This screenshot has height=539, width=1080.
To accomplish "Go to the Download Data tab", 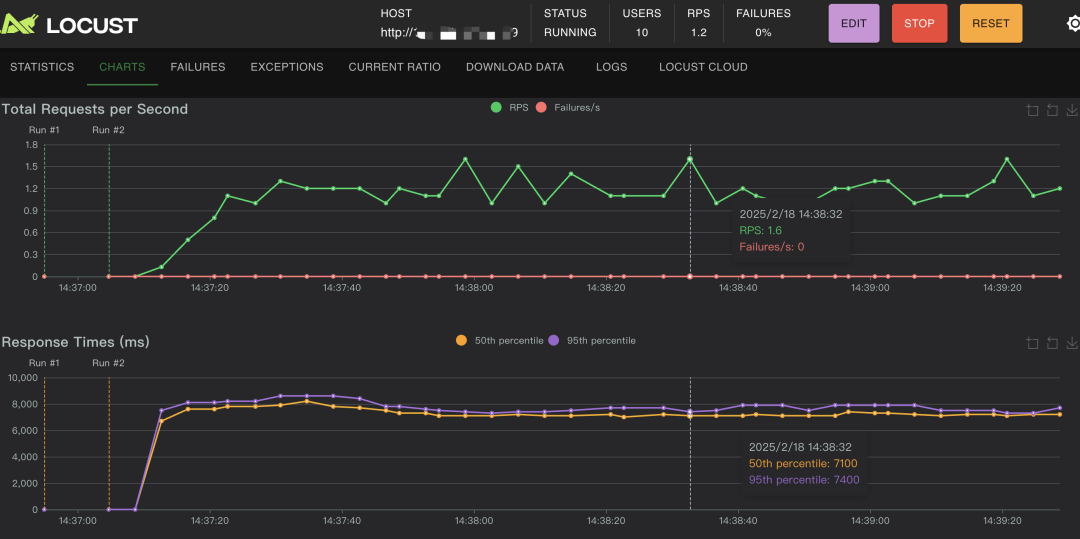I will pyautogui.click(x=515, y=67).
